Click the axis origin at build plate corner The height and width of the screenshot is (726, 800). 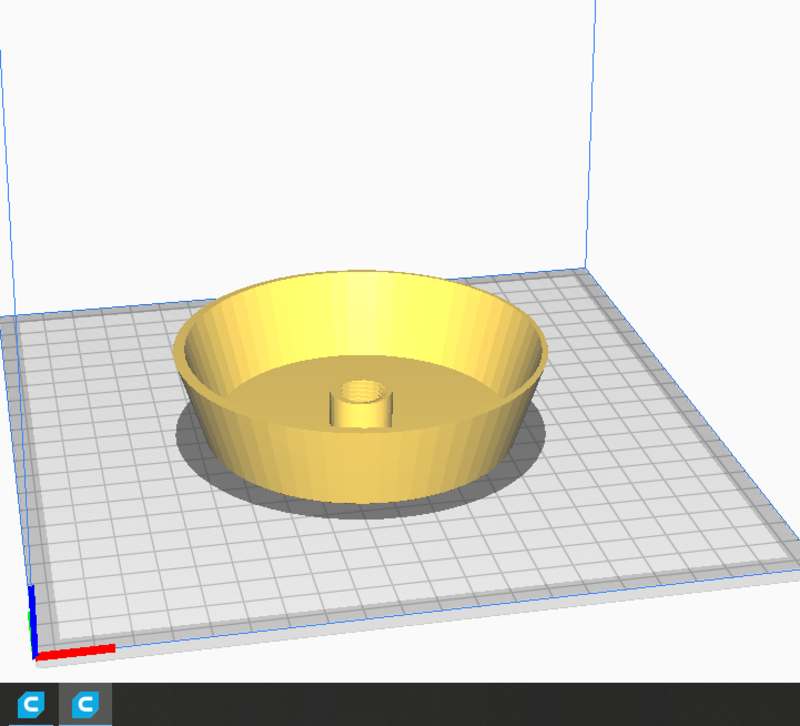coord(36,656)
